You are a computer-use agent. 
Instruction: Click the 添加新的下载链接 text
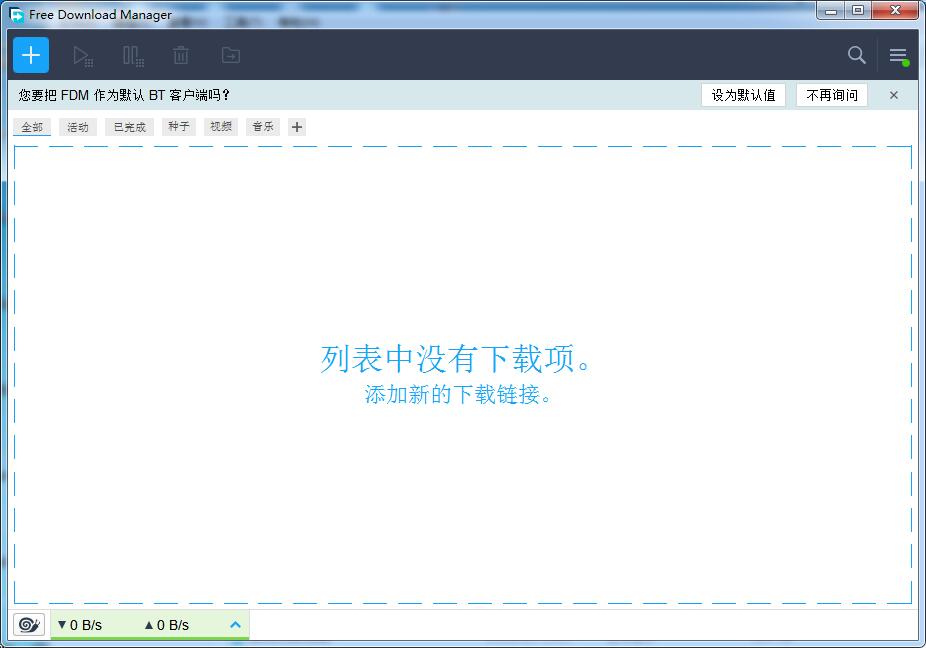(x=459, y=395)
